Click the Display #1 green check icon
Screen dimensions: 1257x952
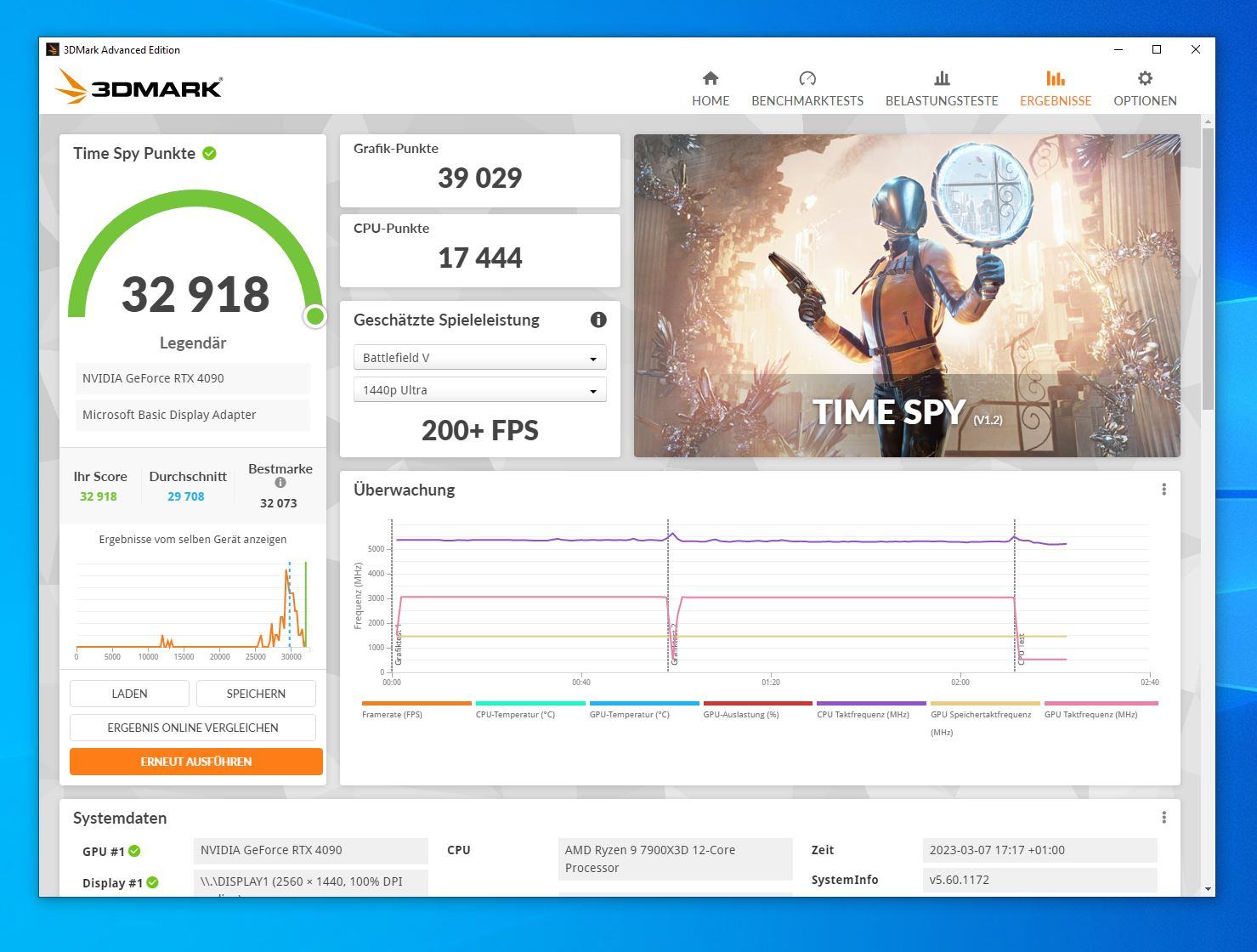click(152, 882)
